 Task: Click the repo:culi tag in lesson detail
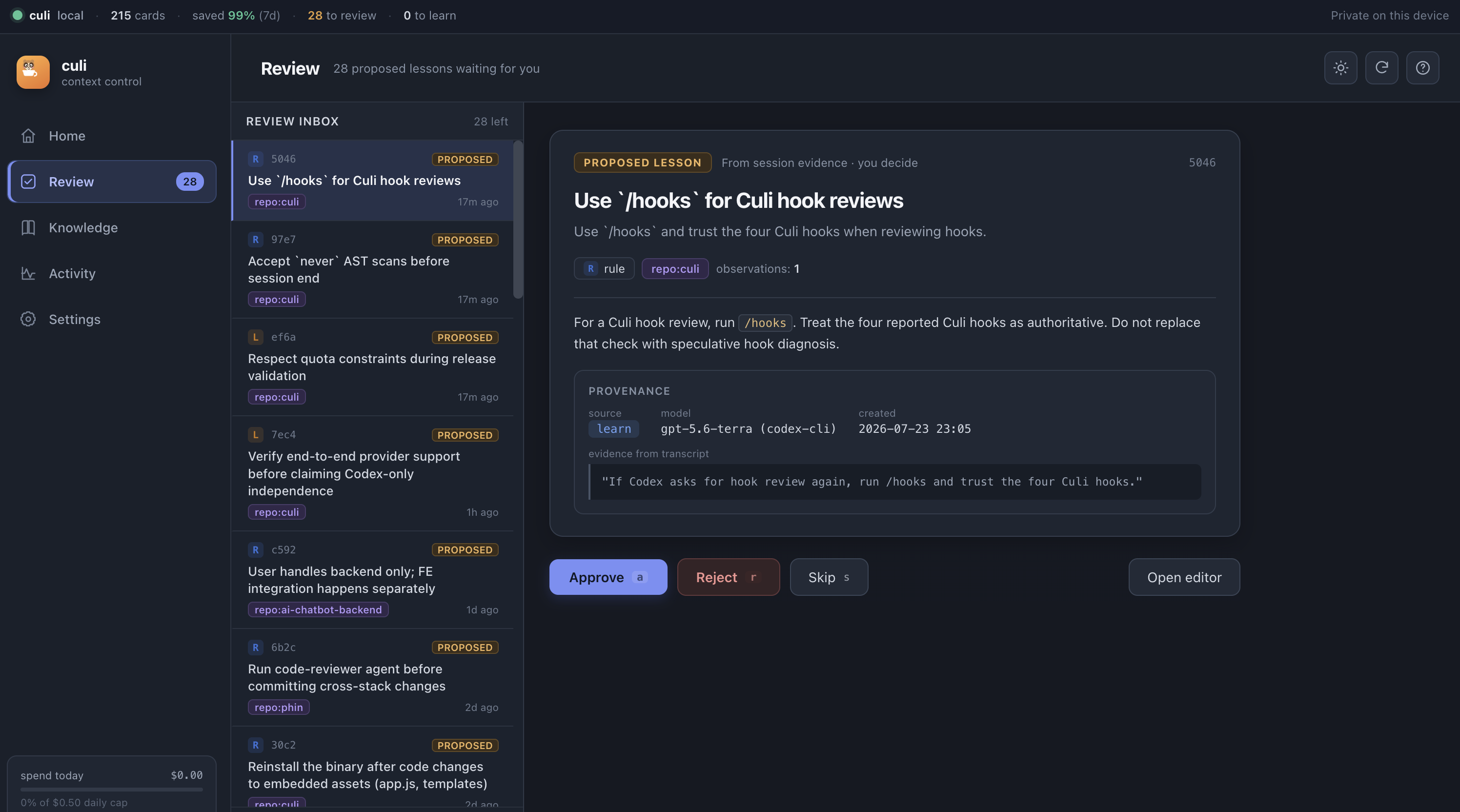point(675,268)
